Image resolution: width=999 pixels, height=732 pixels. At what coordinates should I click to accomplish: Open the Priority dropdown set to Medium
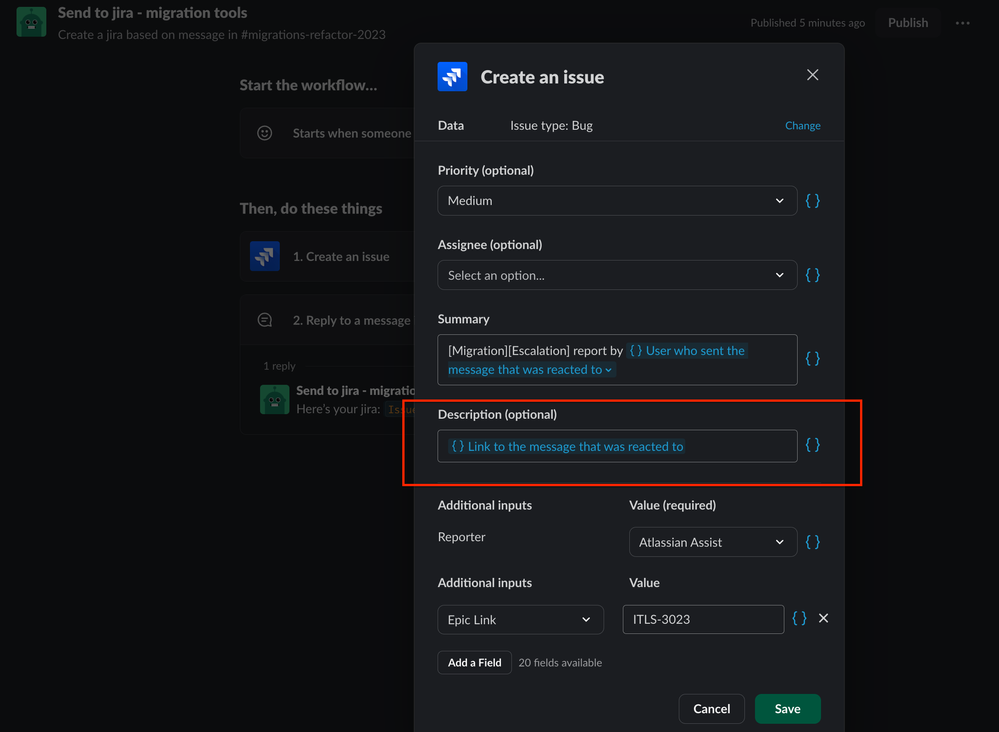pos(617,201)
